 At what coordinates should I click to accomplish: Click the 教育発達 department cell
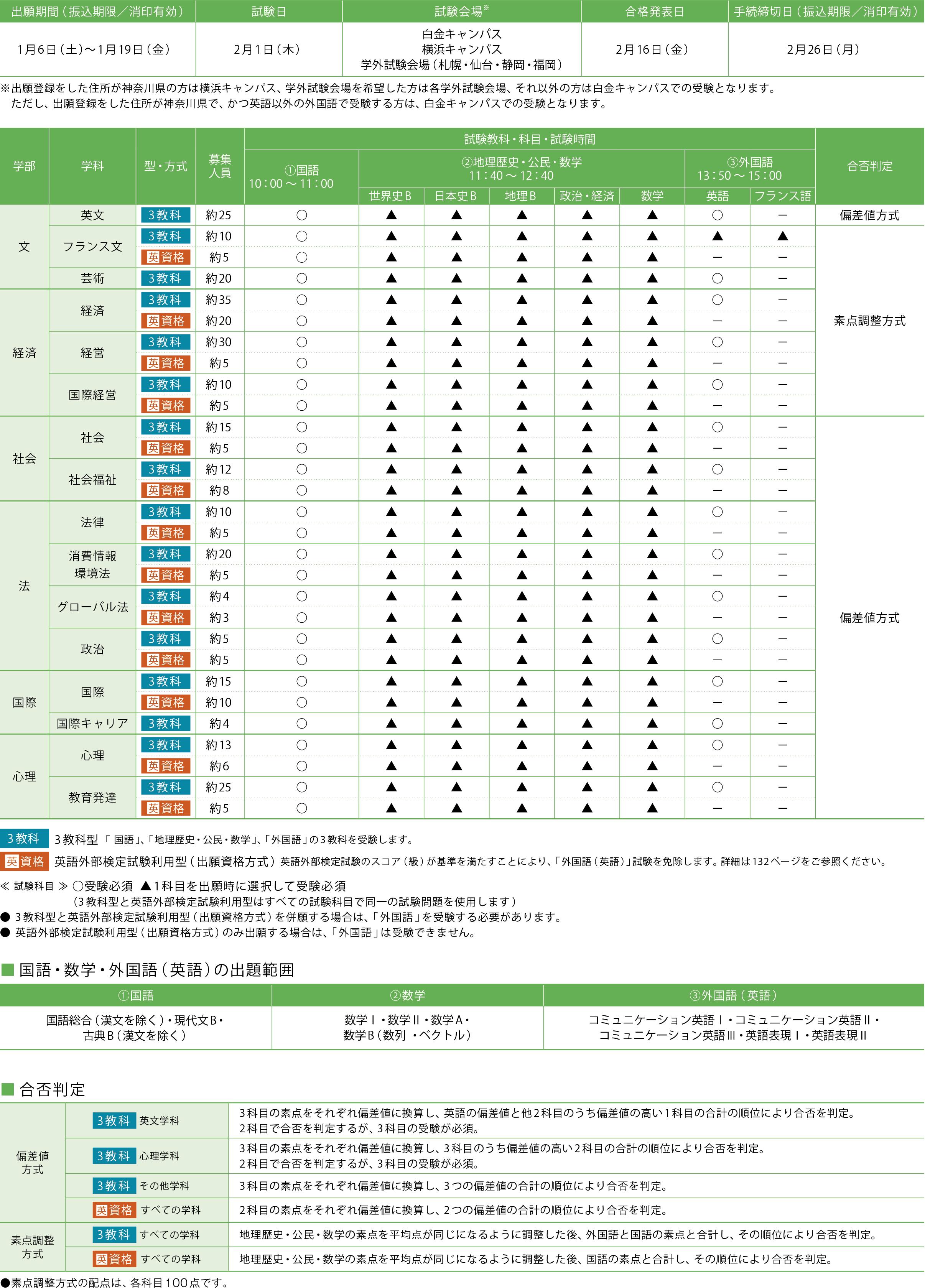(x=92, y=797)
